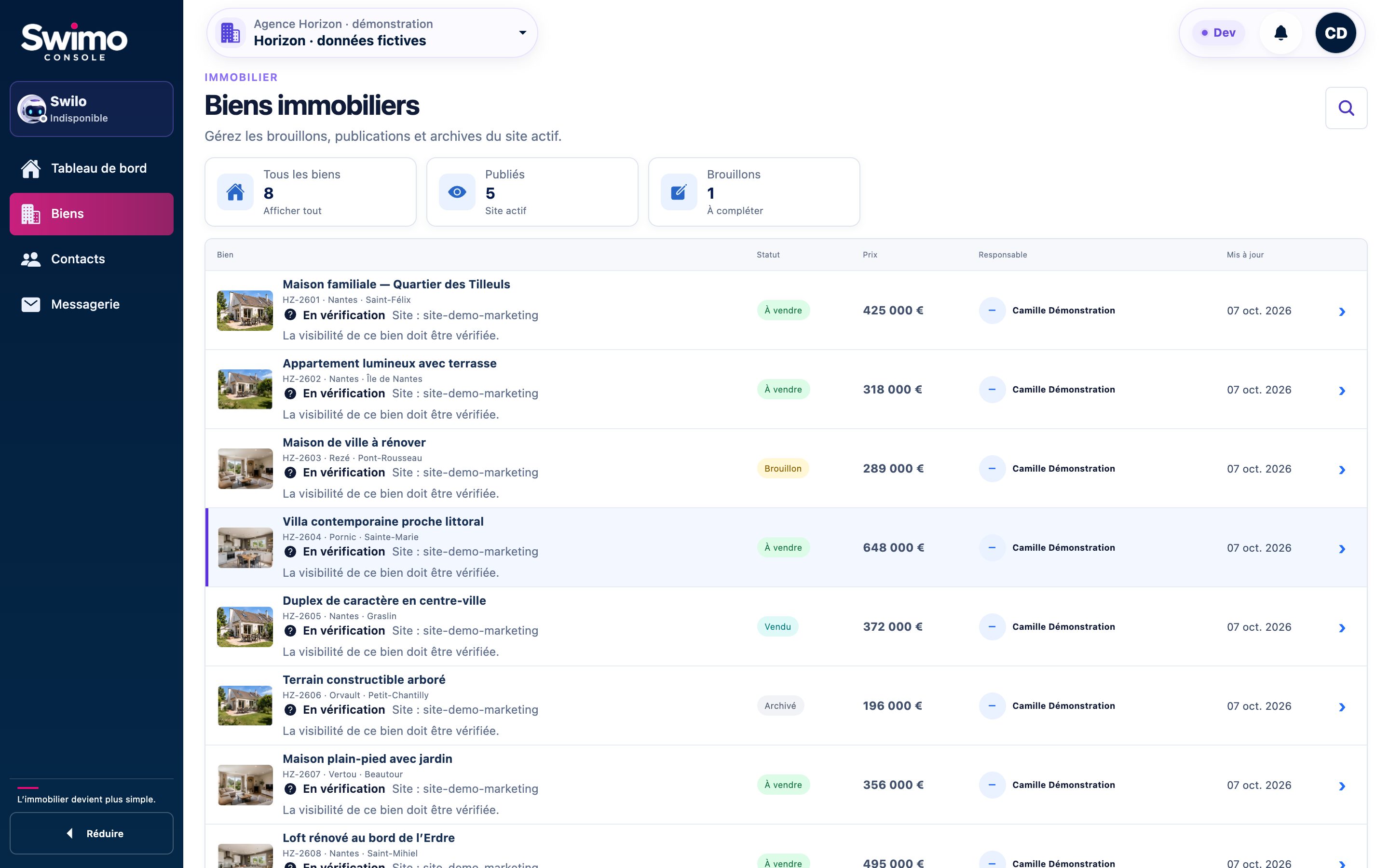Open the Appartement lumineux row chevron
The height and width of the screenshot is (868, 1389).
point(1342,391)
